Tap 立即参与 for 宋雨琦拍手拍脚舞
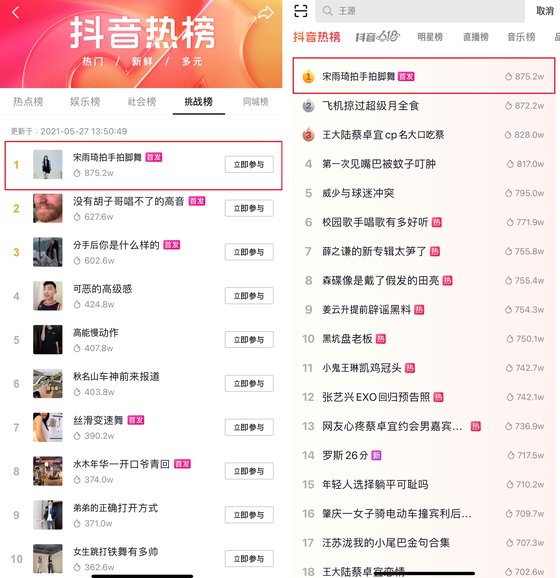Viewport: 560px width, 578px height. (249, 164)
